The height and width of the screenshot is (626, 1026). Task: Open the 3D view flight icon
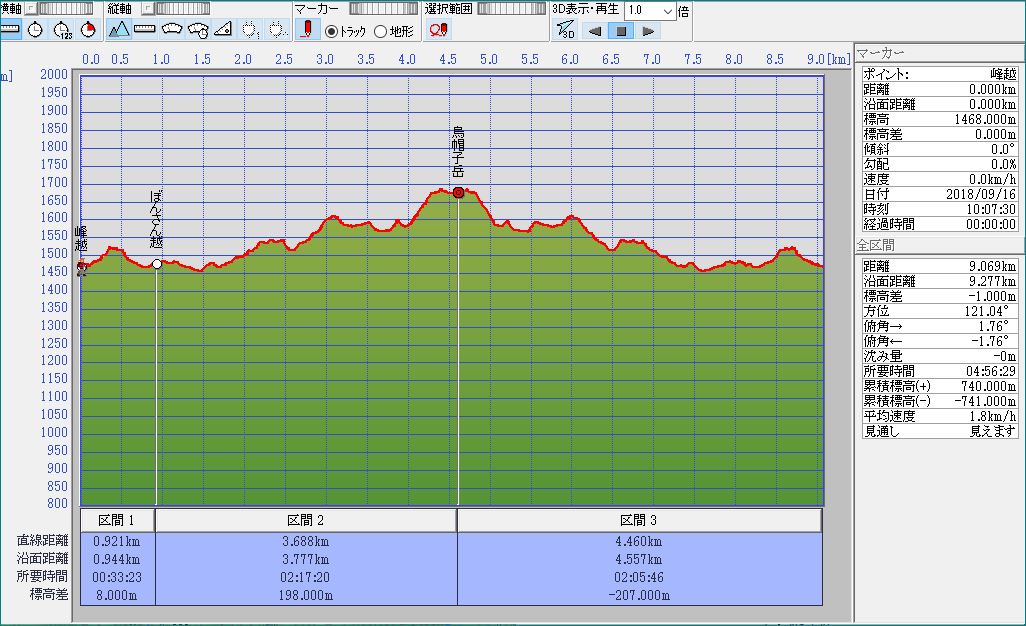point(565,30)
